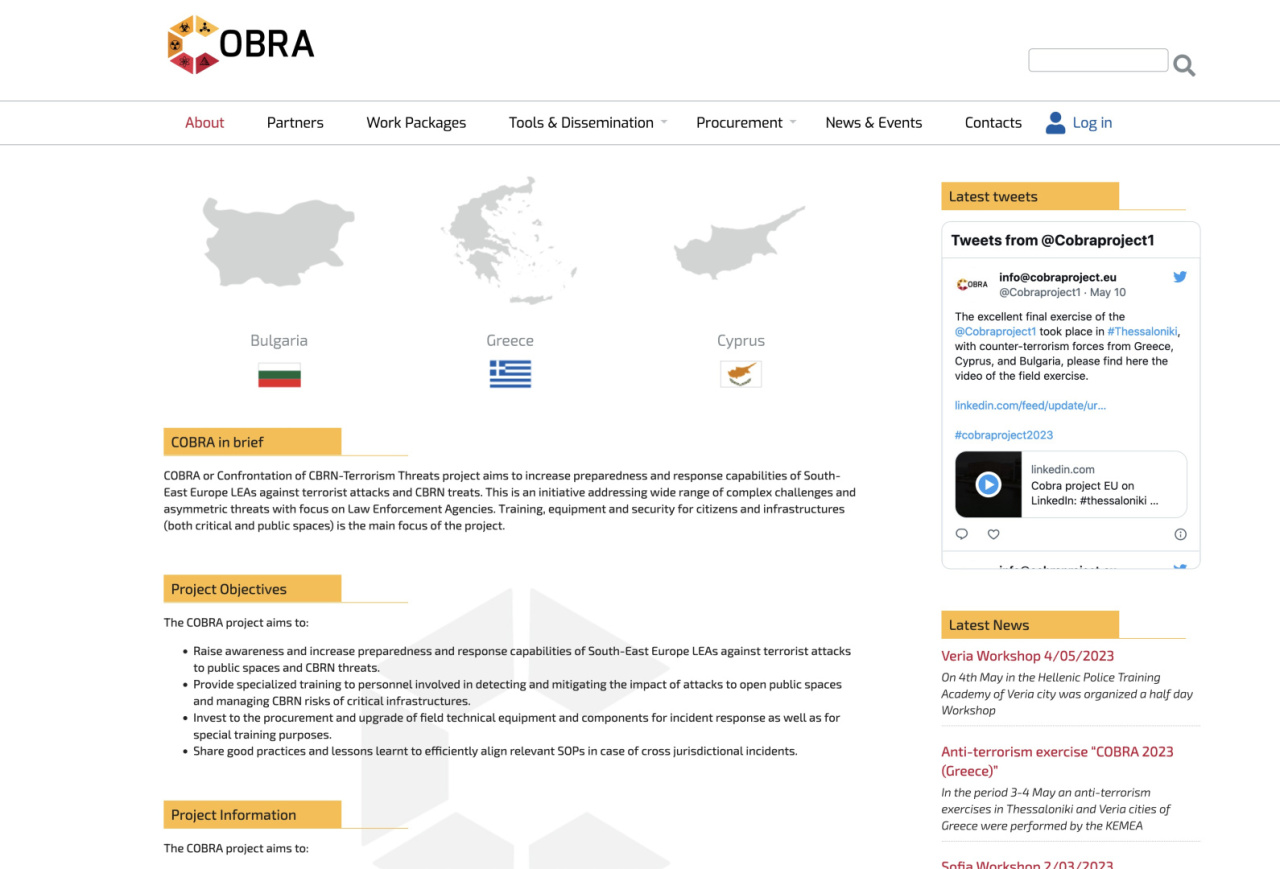Click the Tweets from @Cobraproject1 header
Screen dimensions: 1280x869
pos(1053,240)
